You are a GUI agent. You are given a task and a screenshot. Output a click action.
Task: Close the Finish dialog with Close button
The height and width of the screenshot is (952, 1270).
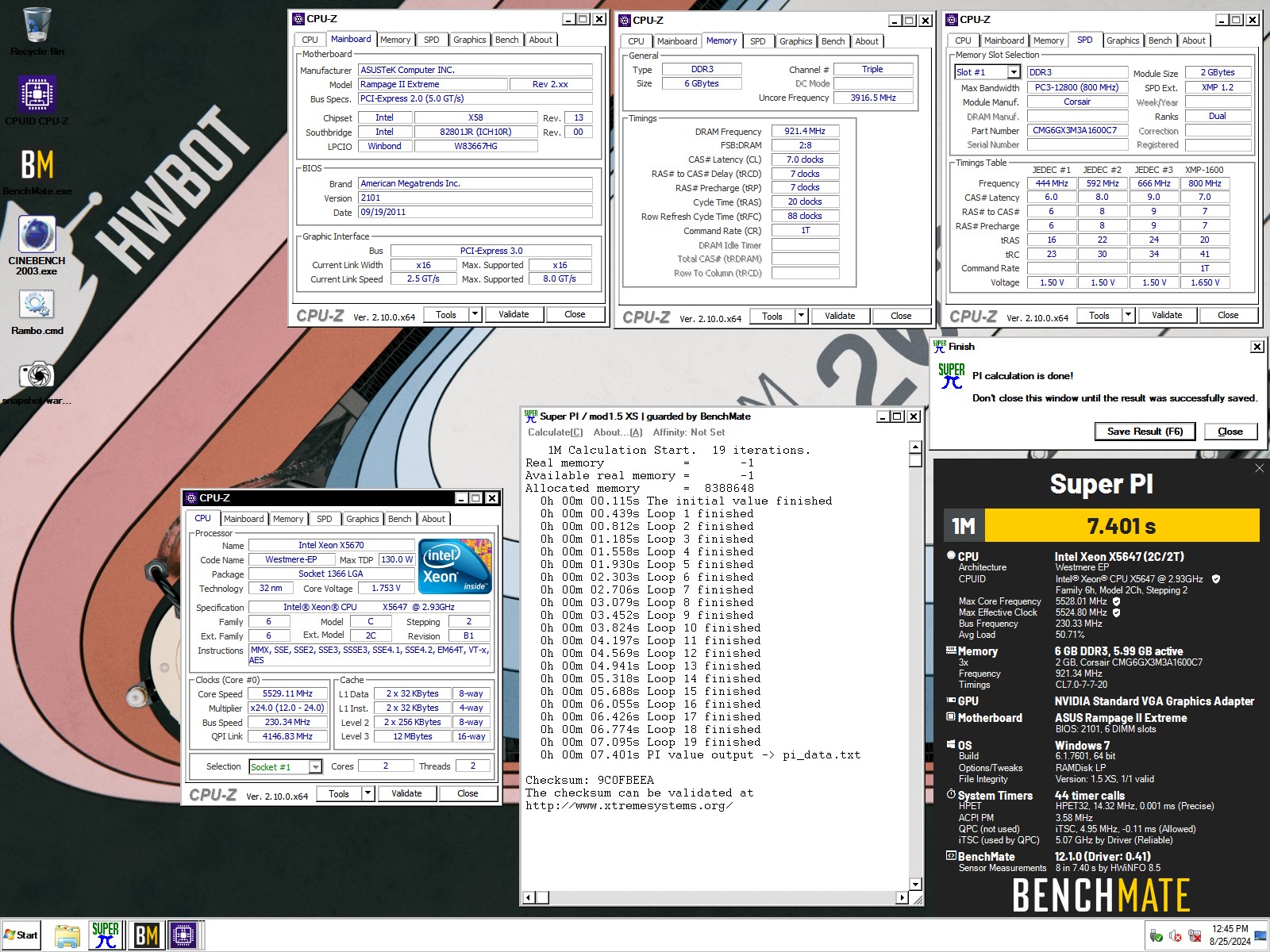[x=1230, y=432]
